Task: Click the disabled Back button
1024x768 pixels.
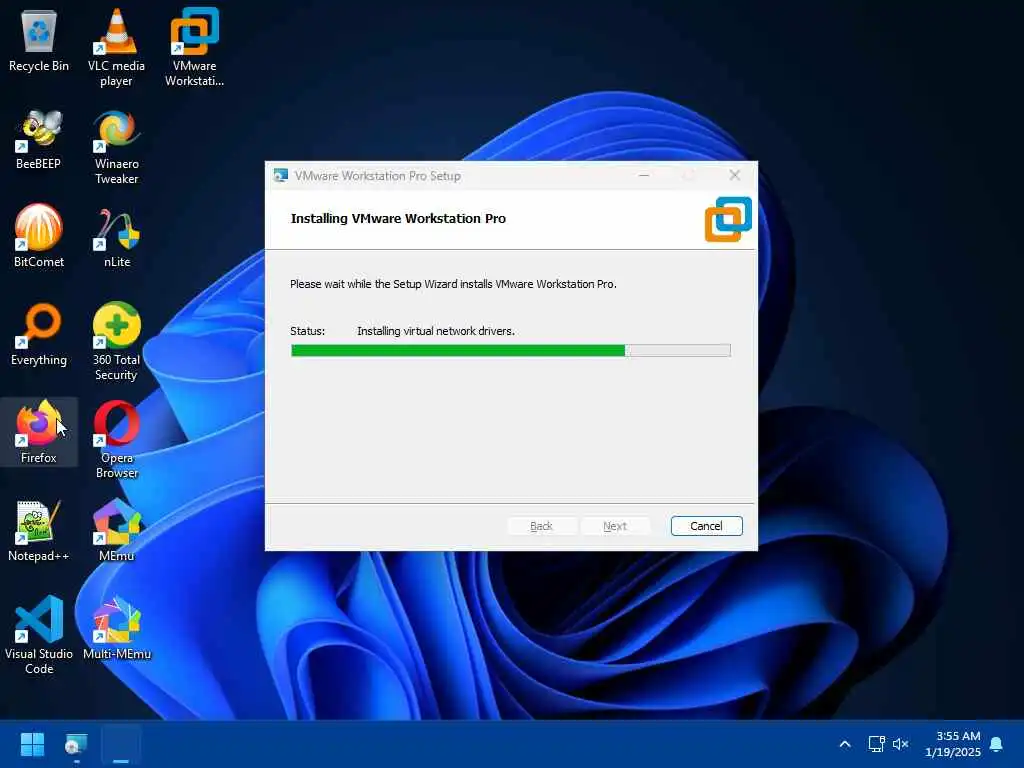Action: (541, 526)
